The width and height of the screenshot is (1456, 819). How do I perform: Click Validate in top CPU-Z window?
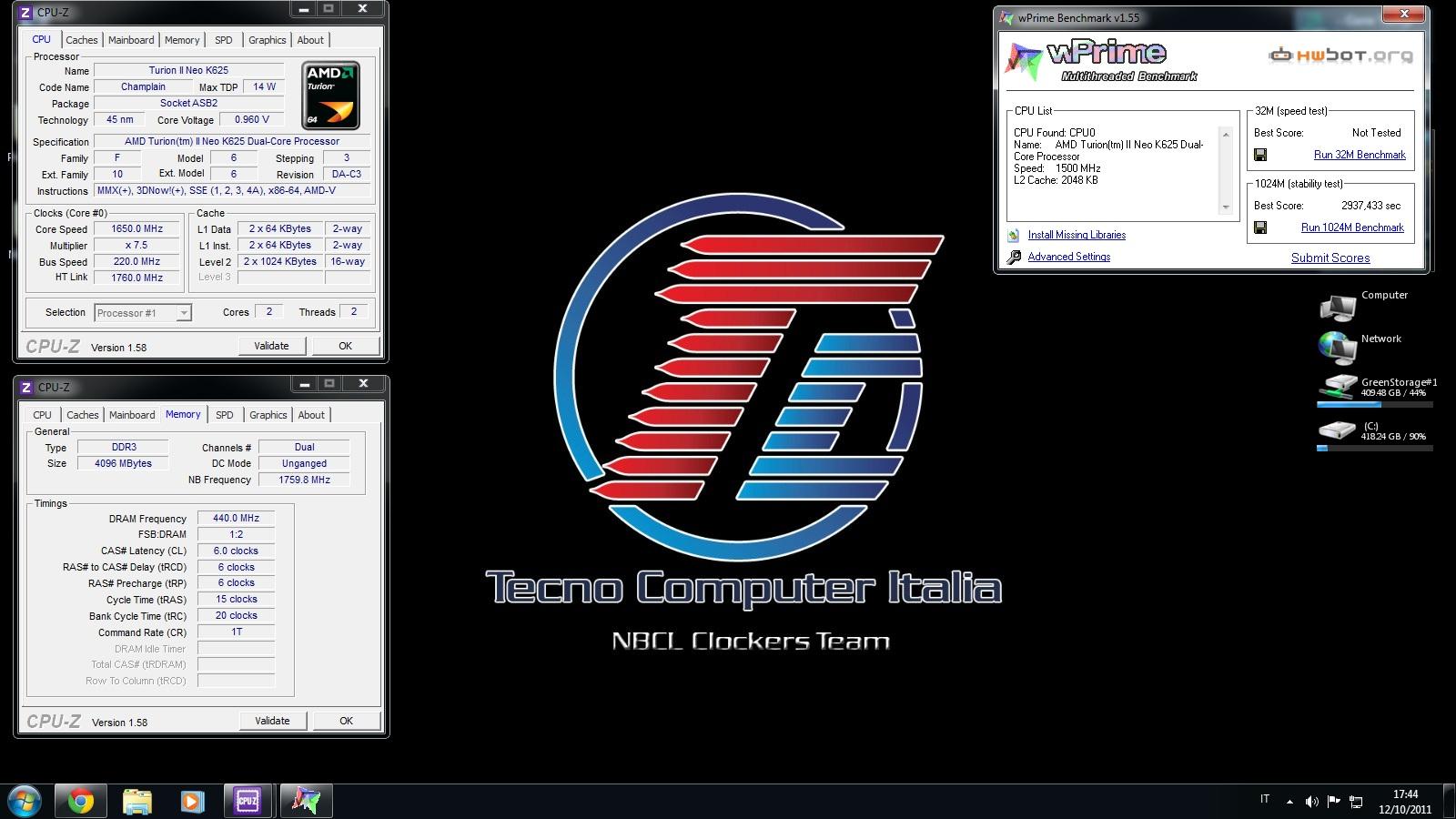click(271, 346)
